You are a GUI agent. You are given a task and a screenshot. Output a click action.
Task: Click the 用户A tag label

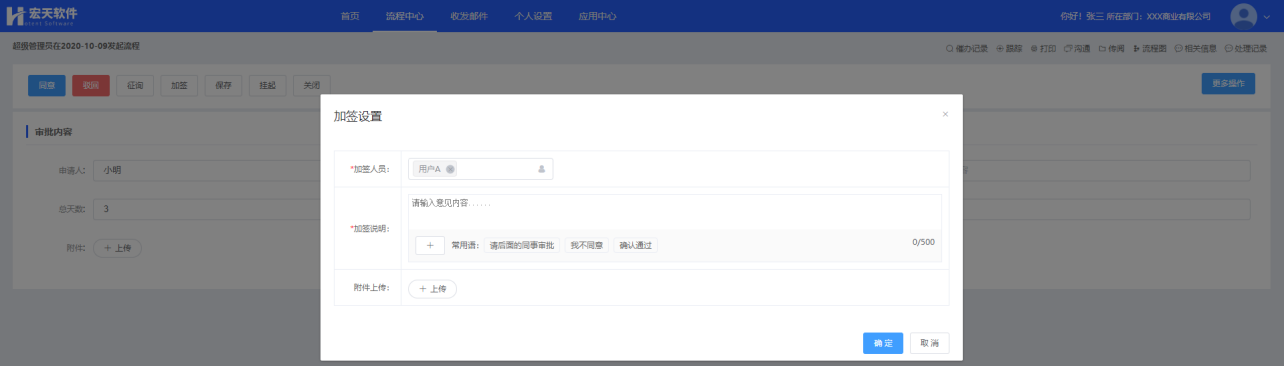tap(430, 169)
